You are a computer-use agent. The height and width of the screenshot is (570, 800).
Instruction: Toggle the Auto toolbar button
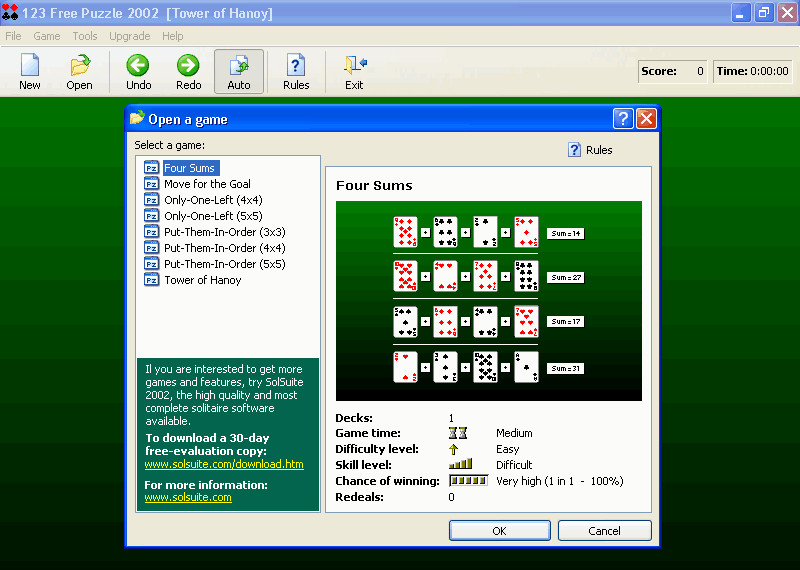click(239, 71)
